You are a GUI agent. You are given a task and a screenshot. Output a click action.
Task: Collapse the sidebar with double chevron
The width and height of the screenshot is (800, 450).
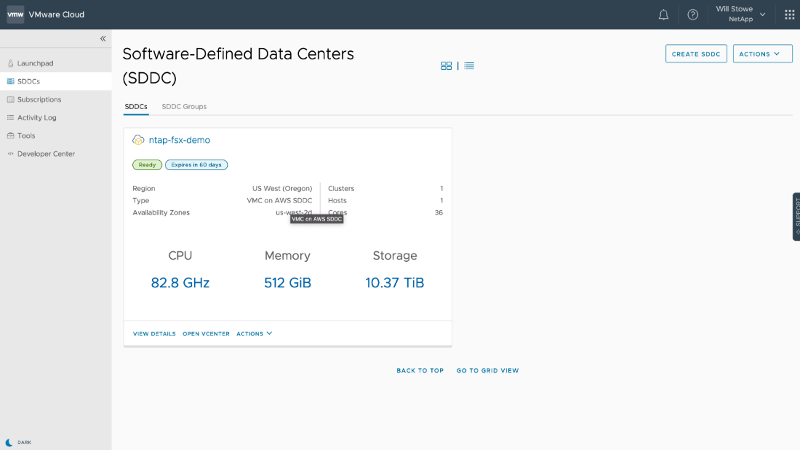point(102,39)
